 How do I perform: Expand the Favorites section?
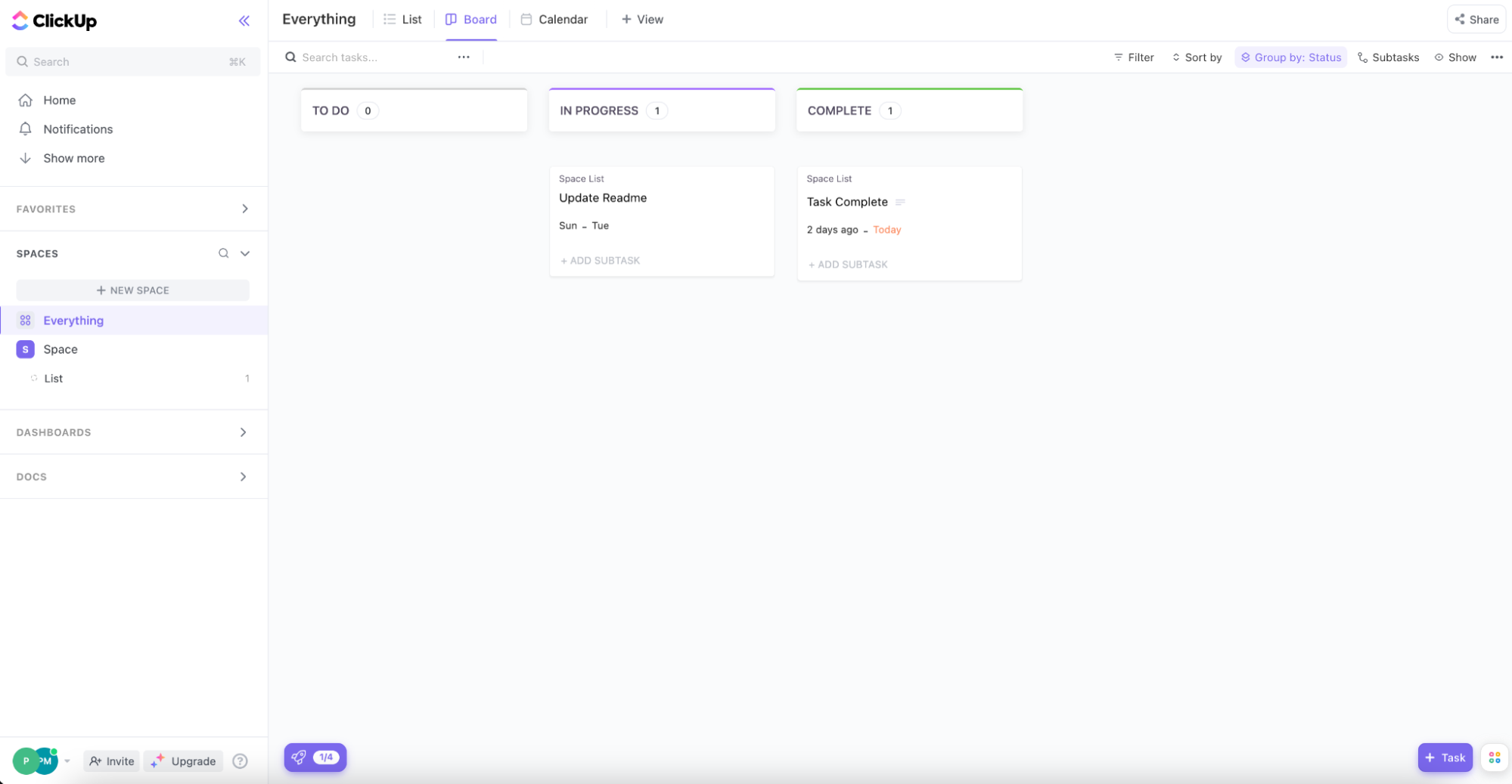pyautogui.click(x=244, y=209)
